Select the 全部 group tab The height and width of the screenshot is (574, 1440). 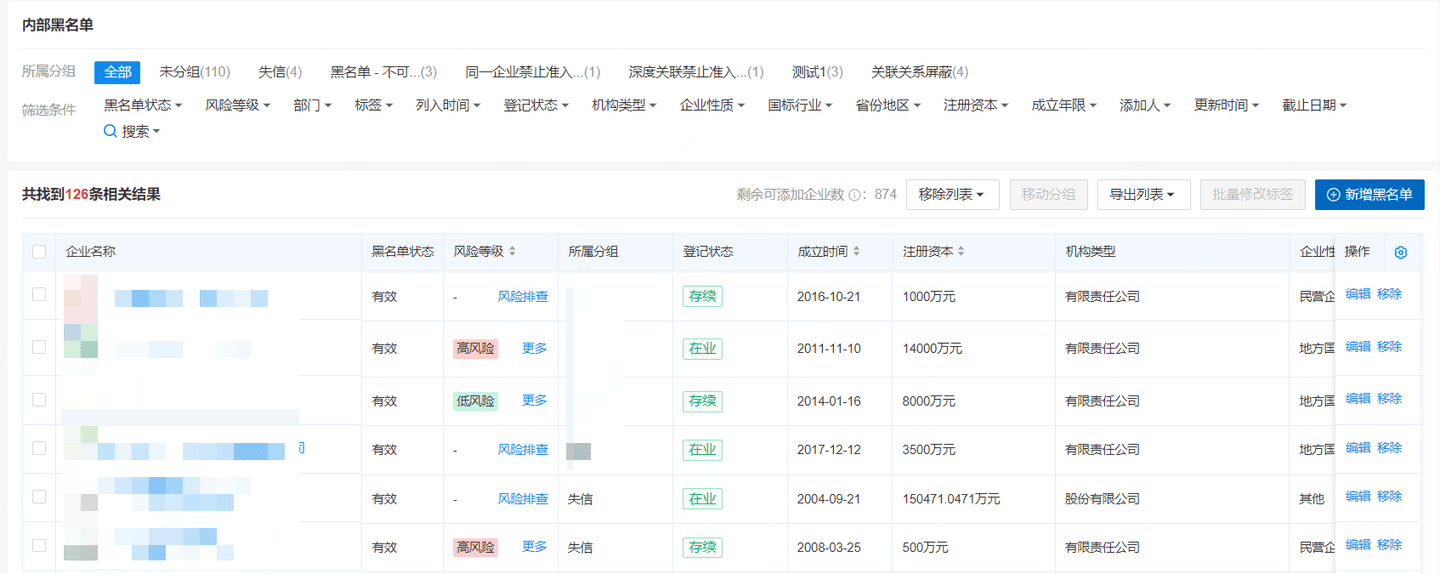click(117, 72)
